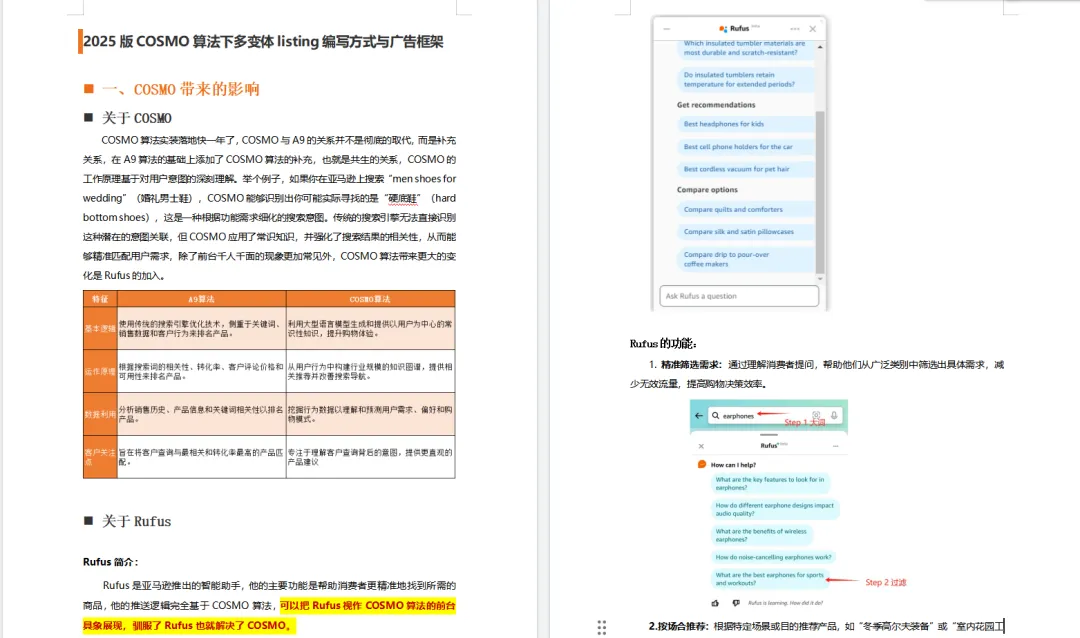Click the X icon left of the lower Rufus title

point(701,446)
